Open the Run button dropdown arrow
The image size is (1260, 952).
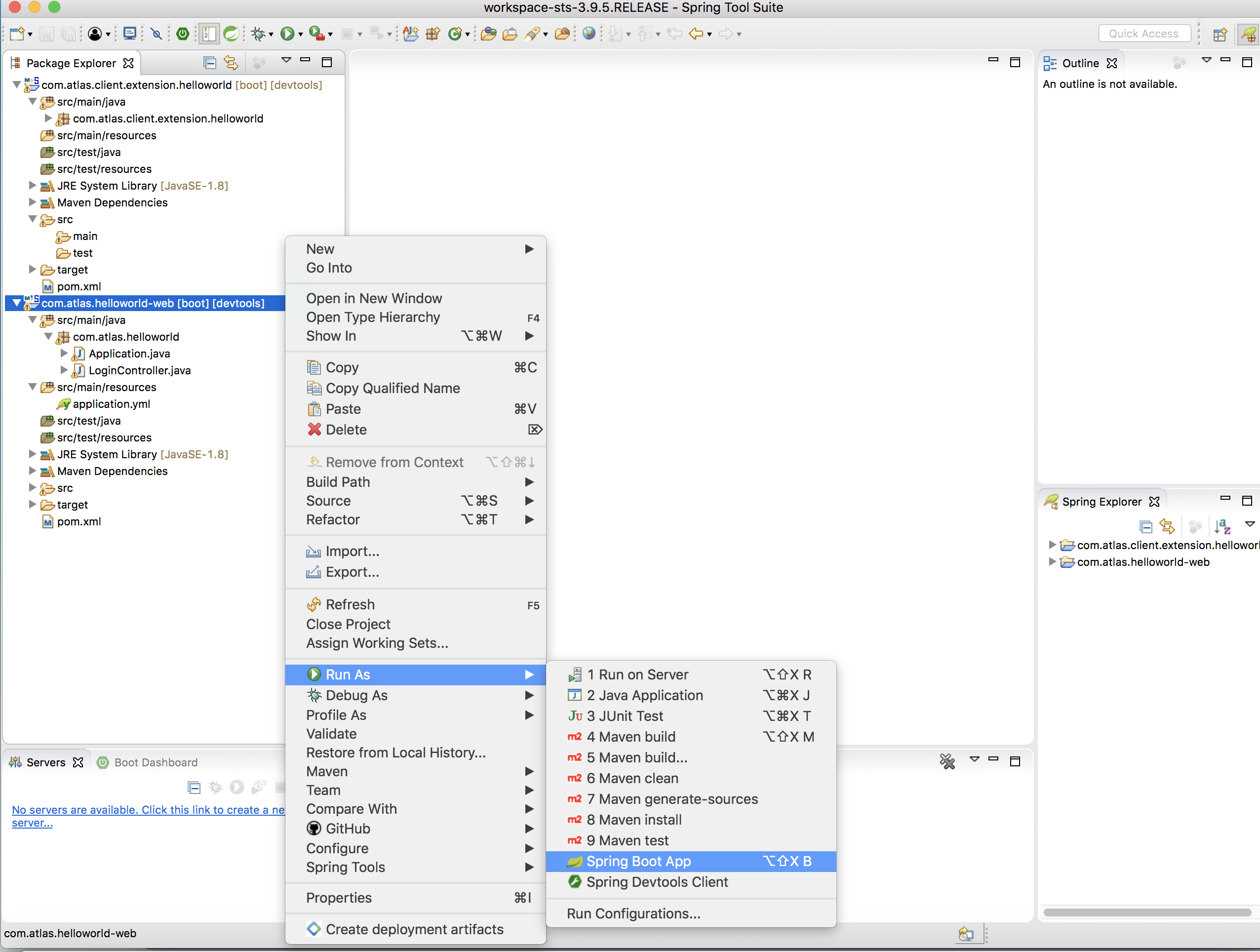[x=300, y=35]
